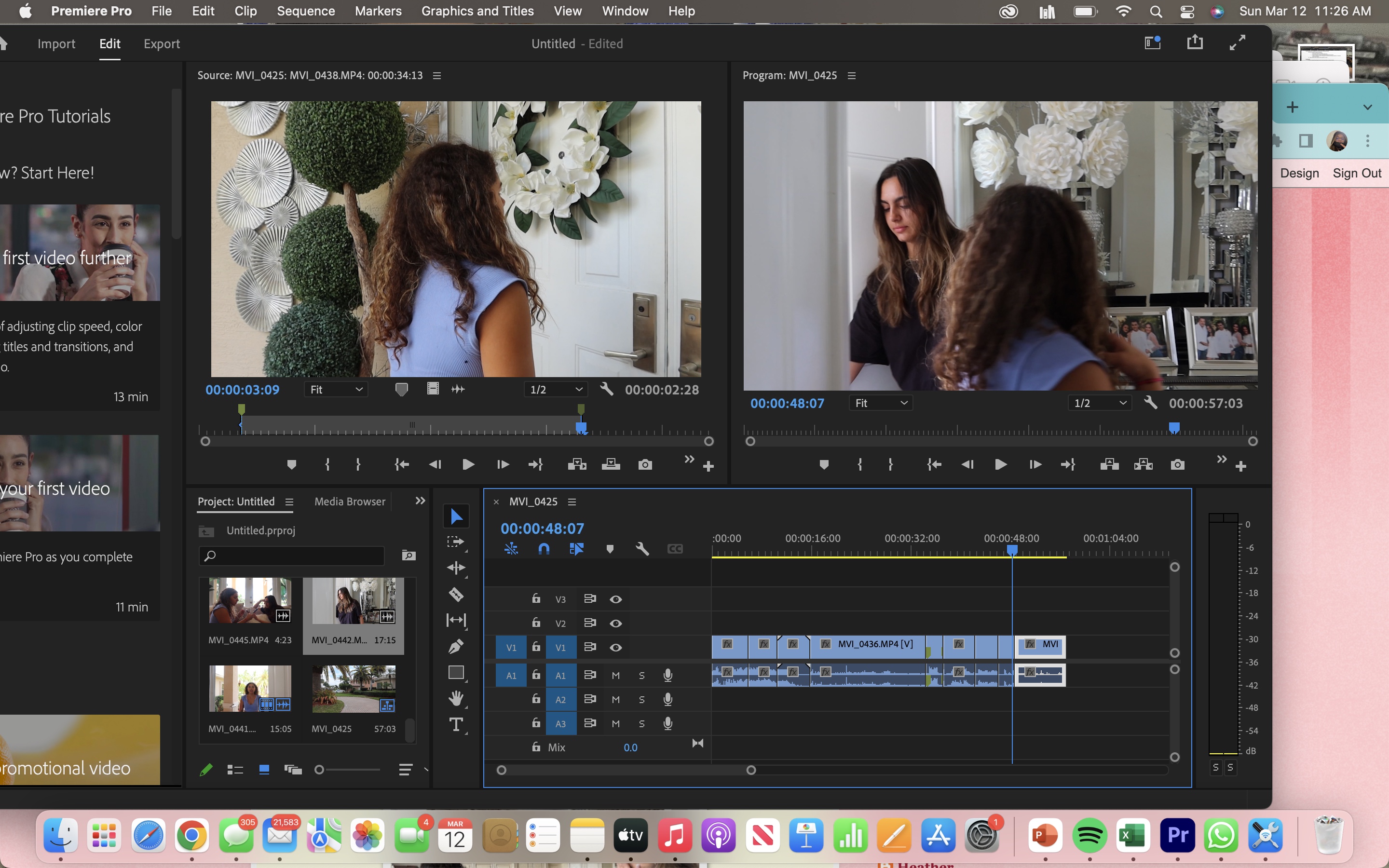Switch to the Import tab
Viewport: 1389px width, 868px height.
pyautogui.click(x=56, y=43)
